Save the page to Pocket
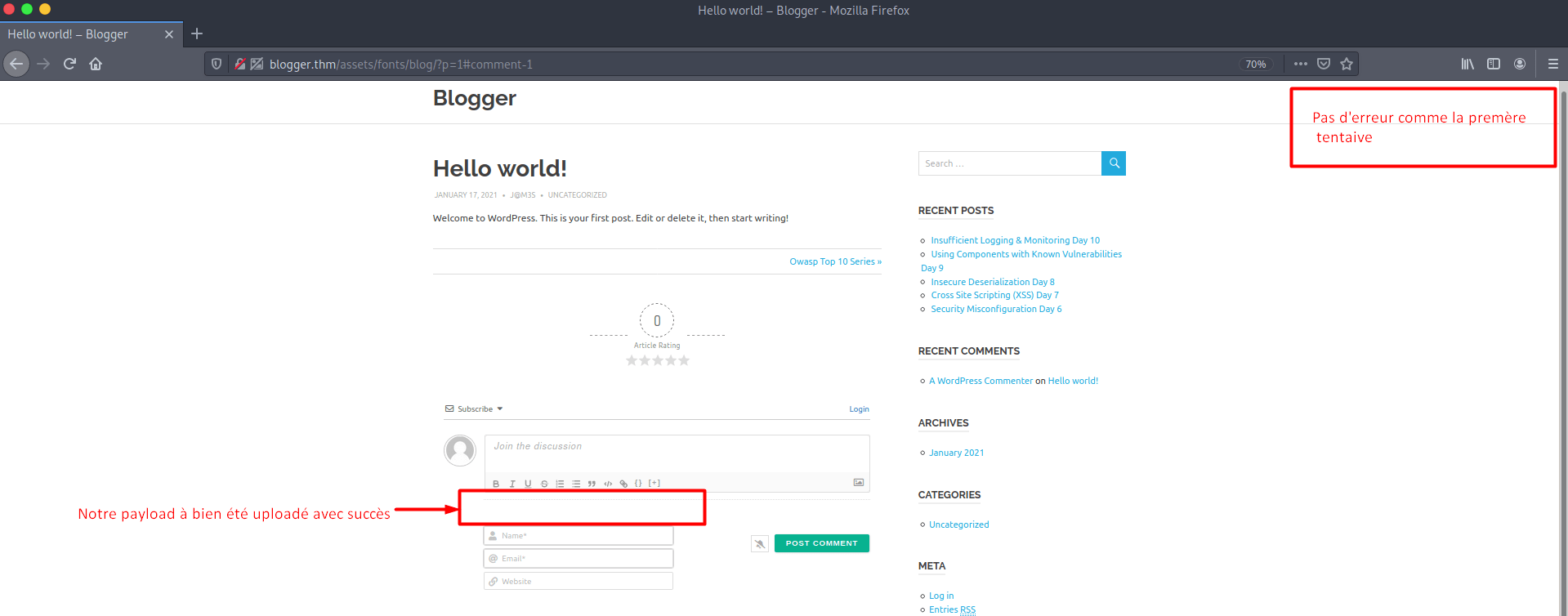Viewport: 1568px width, 616px height. 1324,64
